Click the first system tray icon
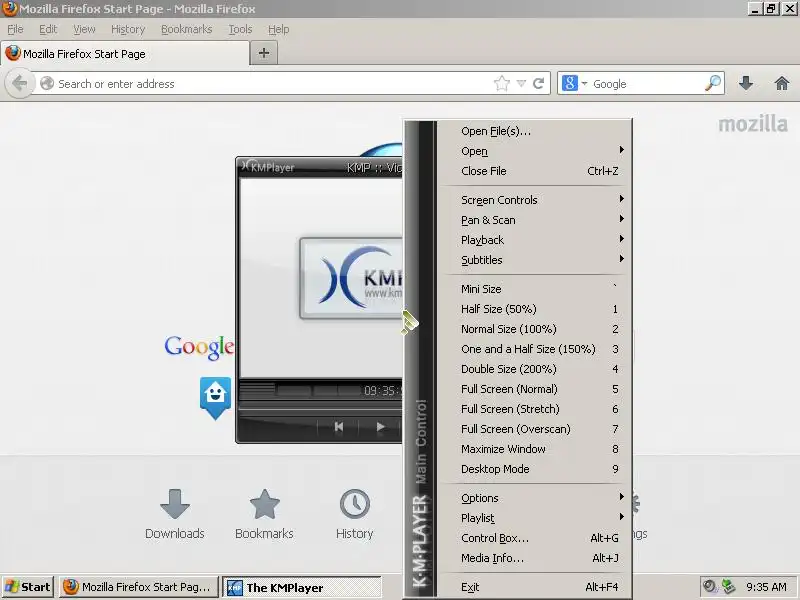This screenshot has width=800, height=600. 709,587
